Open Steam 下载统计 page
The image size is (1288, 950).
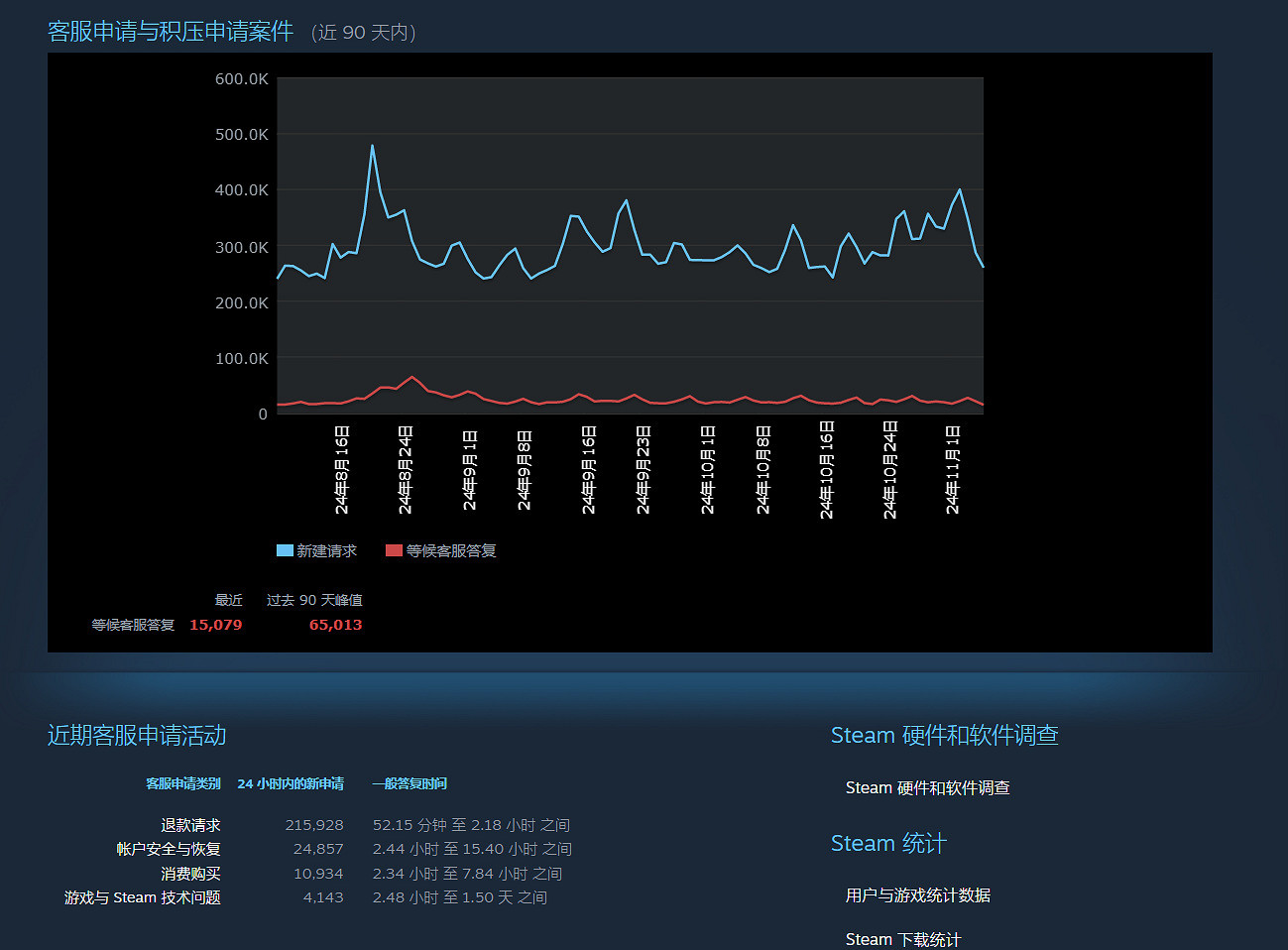pos(902,939)
